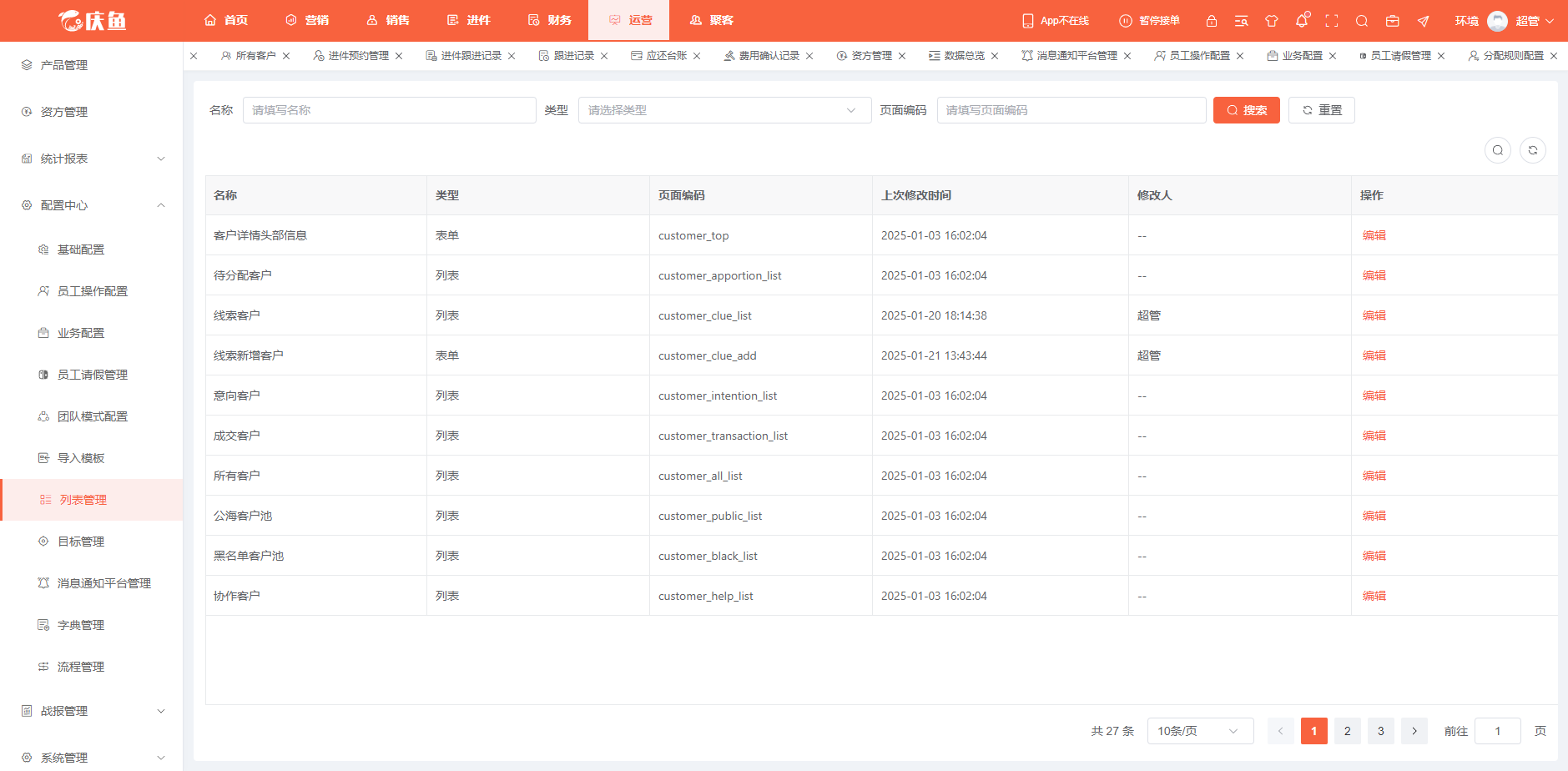
Task: Select 运营 top menu
Action: click(x=630, y=20)
